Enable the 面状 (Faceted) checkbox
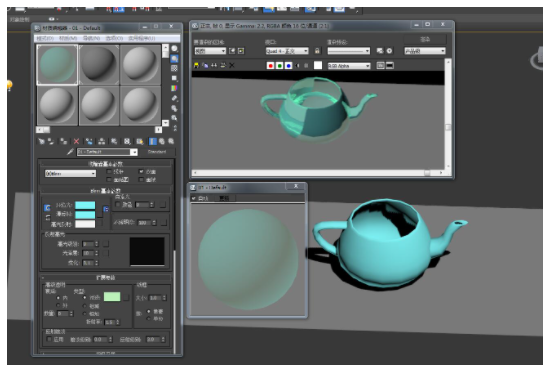This screenshot has width=553, height=371. 141,180
